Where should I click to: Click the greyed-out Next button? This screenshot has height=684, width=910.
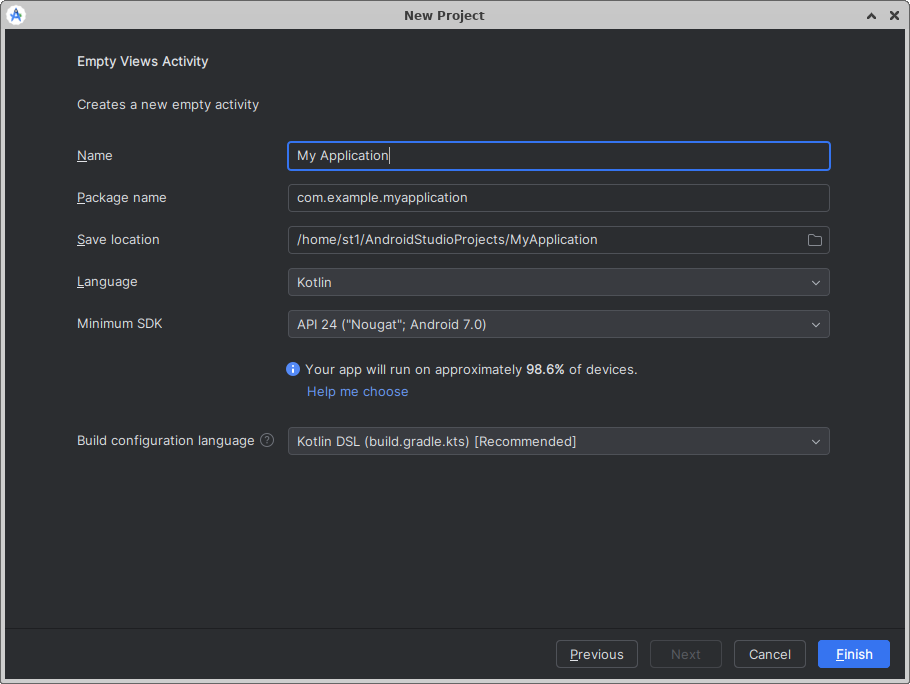point(685,654)
